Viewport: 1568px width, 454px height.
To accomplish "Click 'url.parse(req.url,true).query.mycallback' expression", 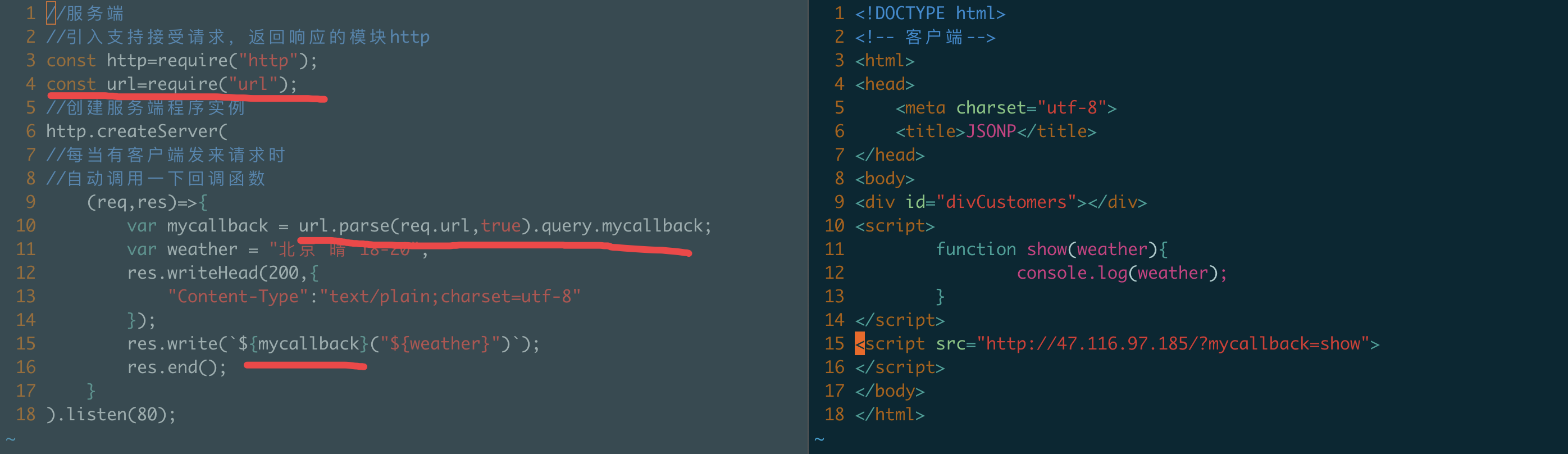I will [500, 226].
